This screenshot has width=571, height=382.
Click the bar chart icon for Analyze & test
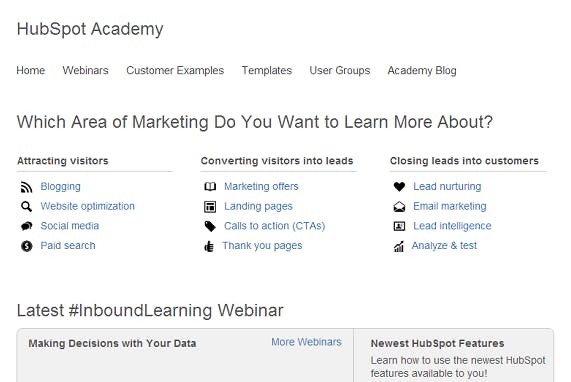399,247
